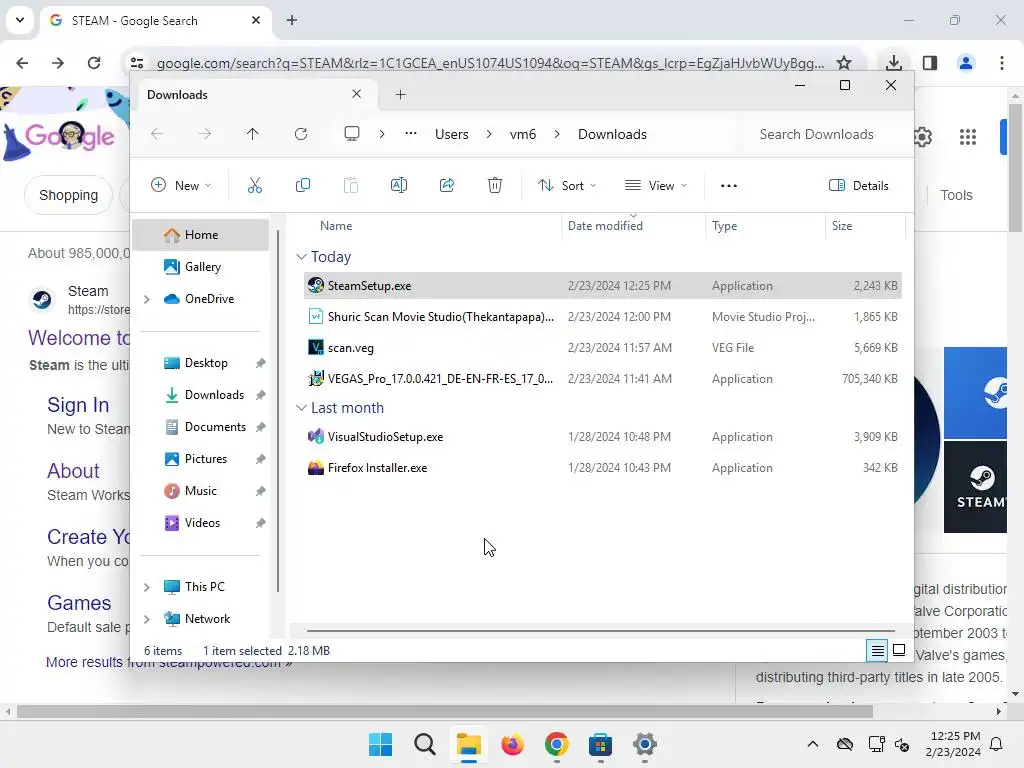
Task: Select Gallery in navigation pane
Action: (200, 267)
